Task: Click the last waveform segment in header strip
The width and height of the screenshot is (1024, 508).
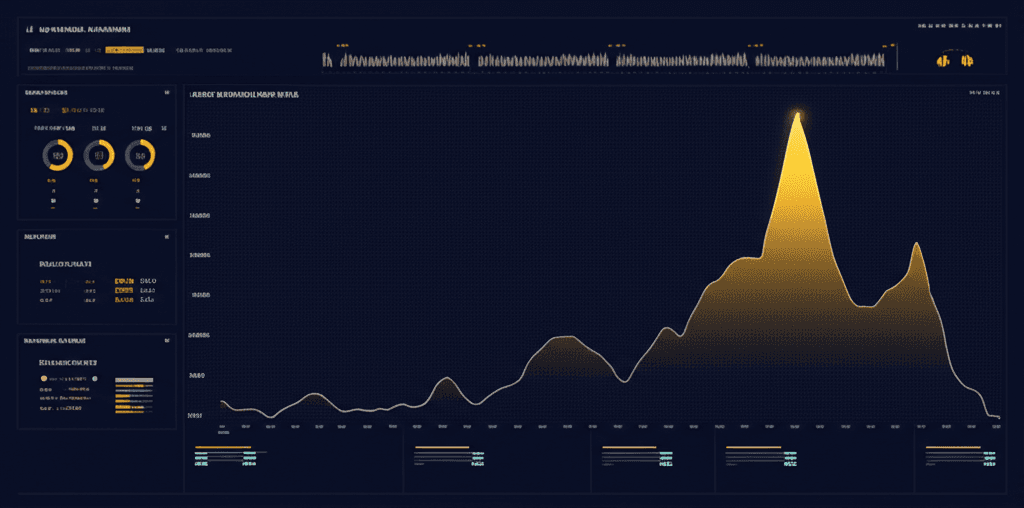Action: point(820,61)
